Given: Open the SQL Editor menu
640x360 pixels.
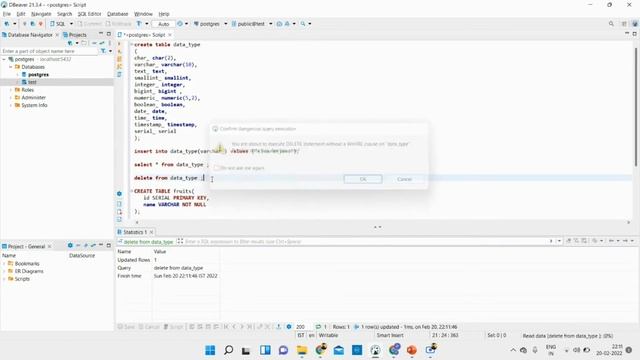Looking at the screenshot, I should tap(89, 14).
